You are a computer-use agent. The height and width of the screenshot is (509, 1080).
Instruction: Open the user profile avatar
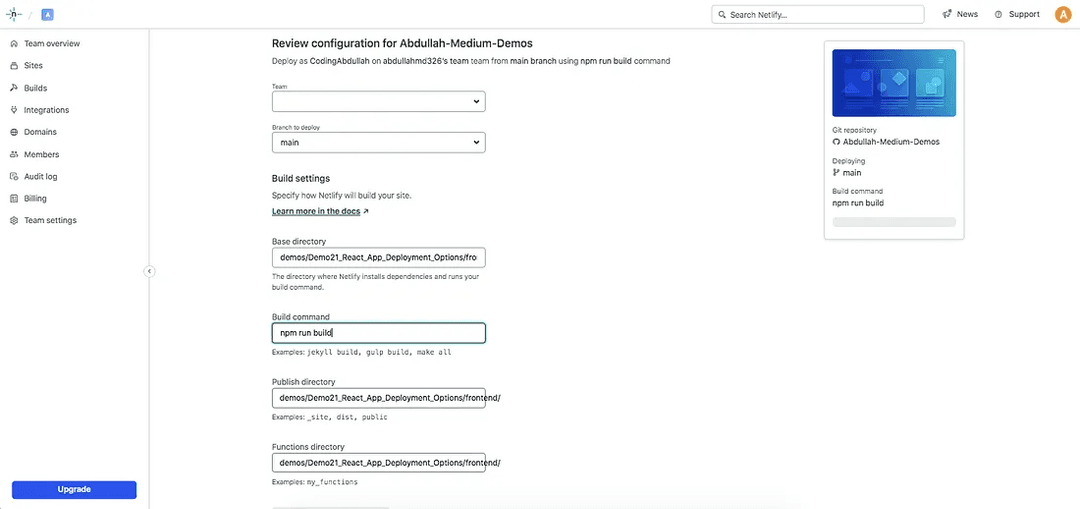coord(1063,14)
